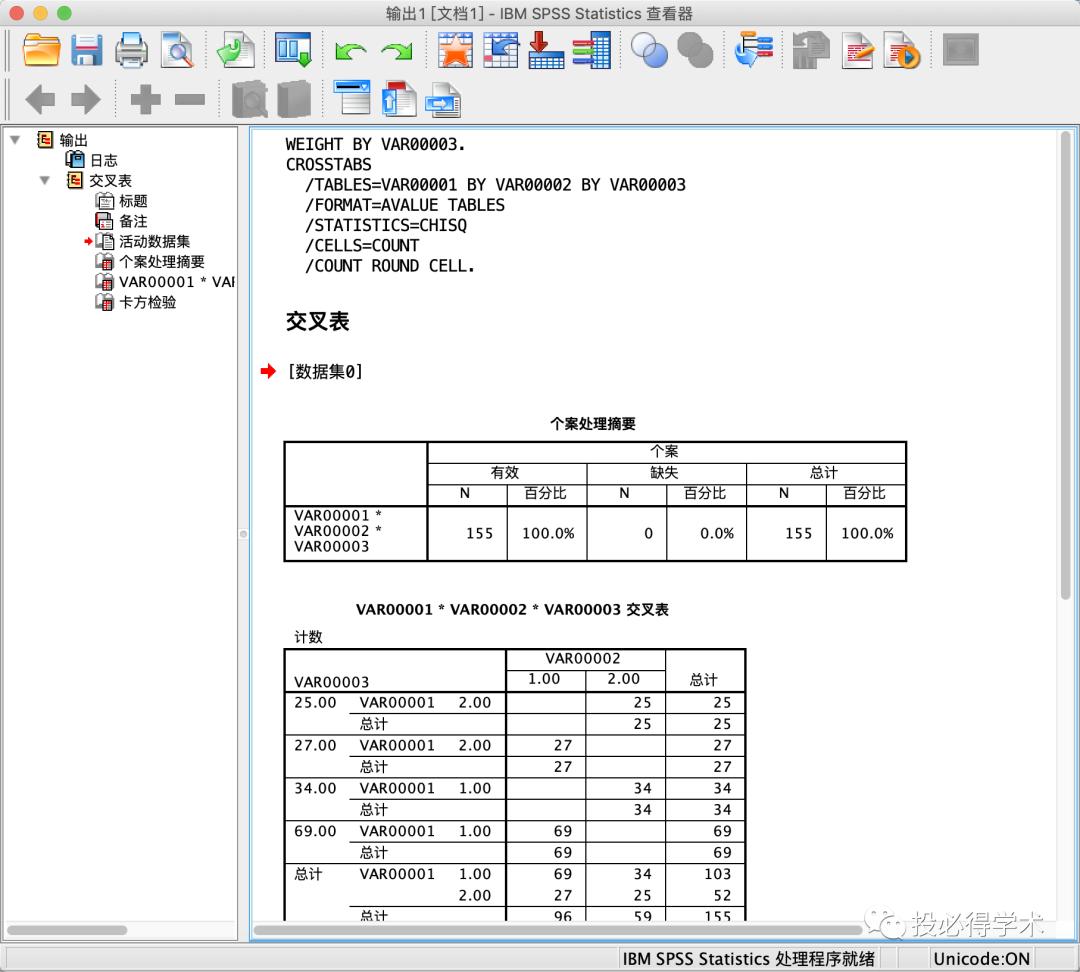The image size is (1080, 972).
Task: Print the current output
Action: (132, 49)
